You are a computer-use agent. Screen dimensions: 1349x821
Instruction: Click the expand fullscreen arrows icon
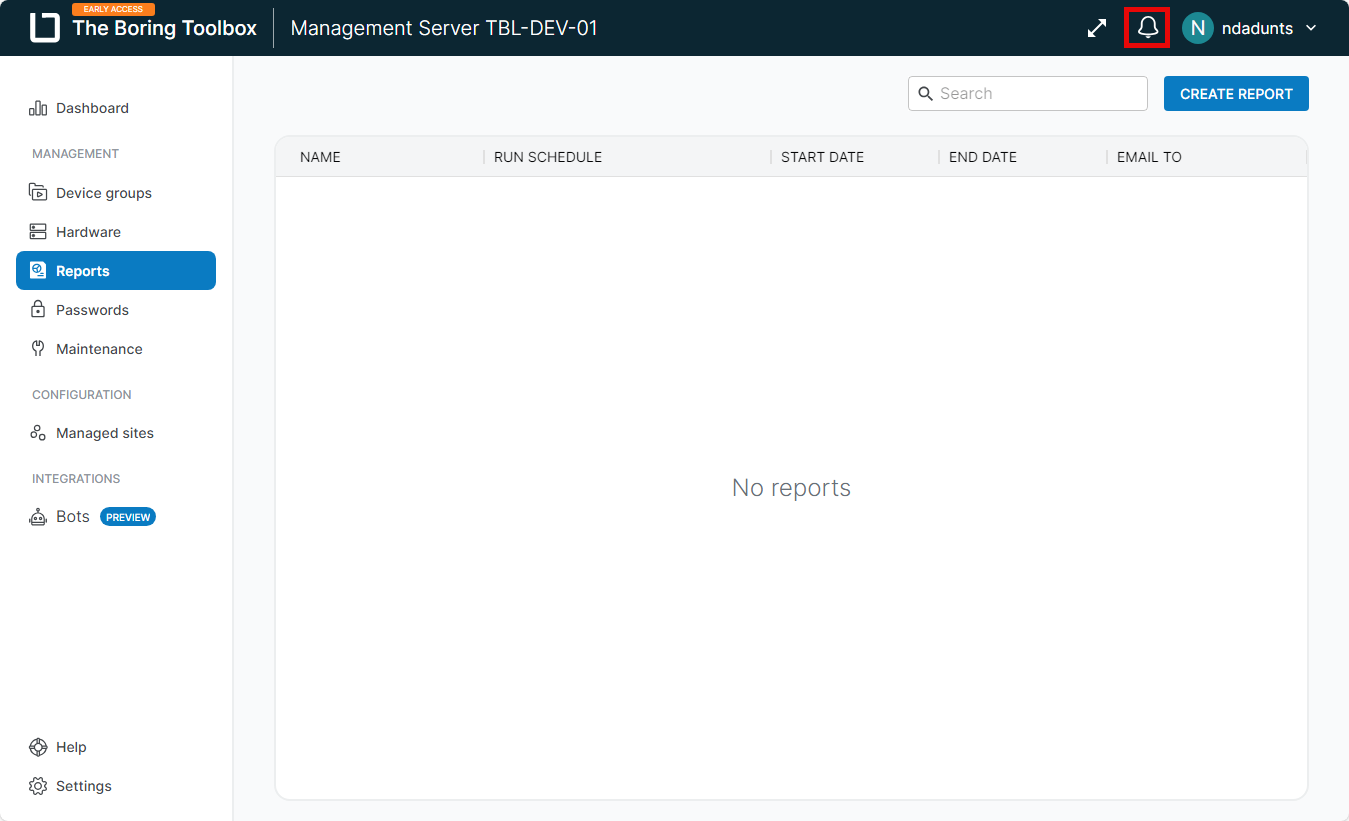click(1097, 28)
